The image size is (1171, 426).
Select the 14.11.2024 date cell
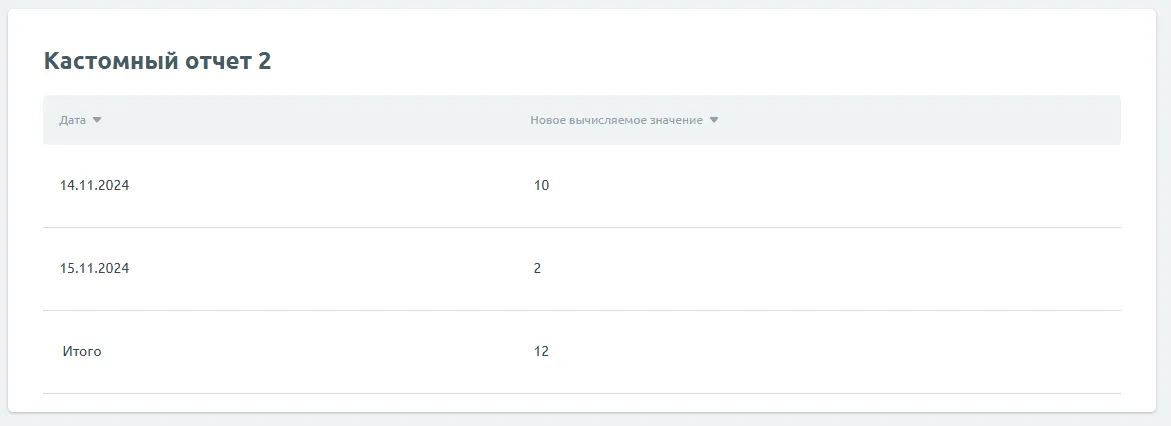[94, 185]
